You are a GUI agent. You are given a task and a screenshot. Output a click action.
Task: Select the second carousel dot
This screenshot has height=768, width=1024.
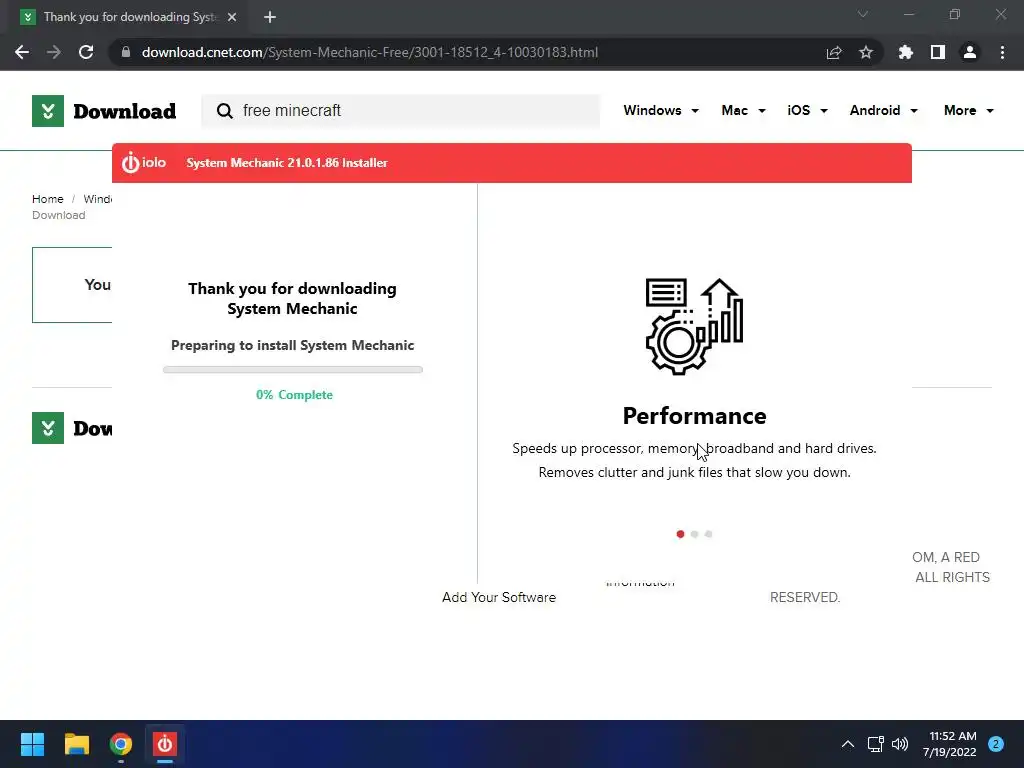694,534
